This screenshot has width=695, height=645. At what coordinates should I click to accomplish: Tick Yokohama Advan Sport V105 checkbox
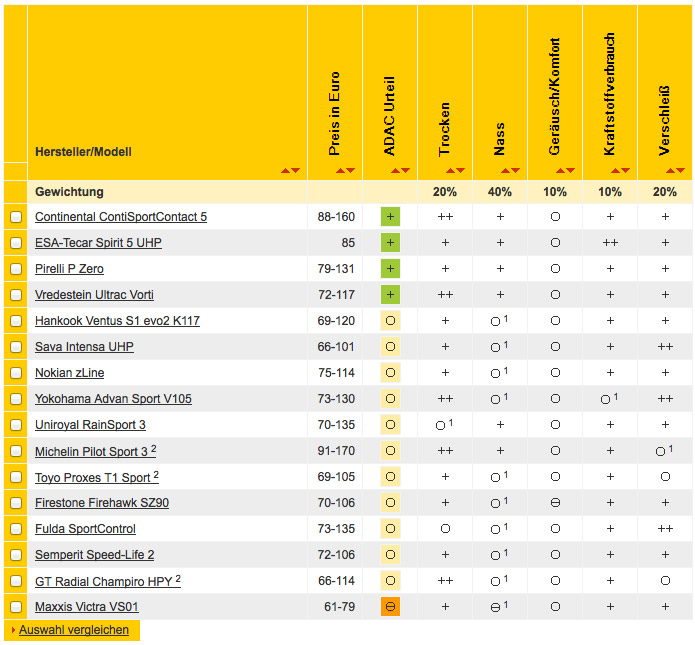click(x=16, y=399)
